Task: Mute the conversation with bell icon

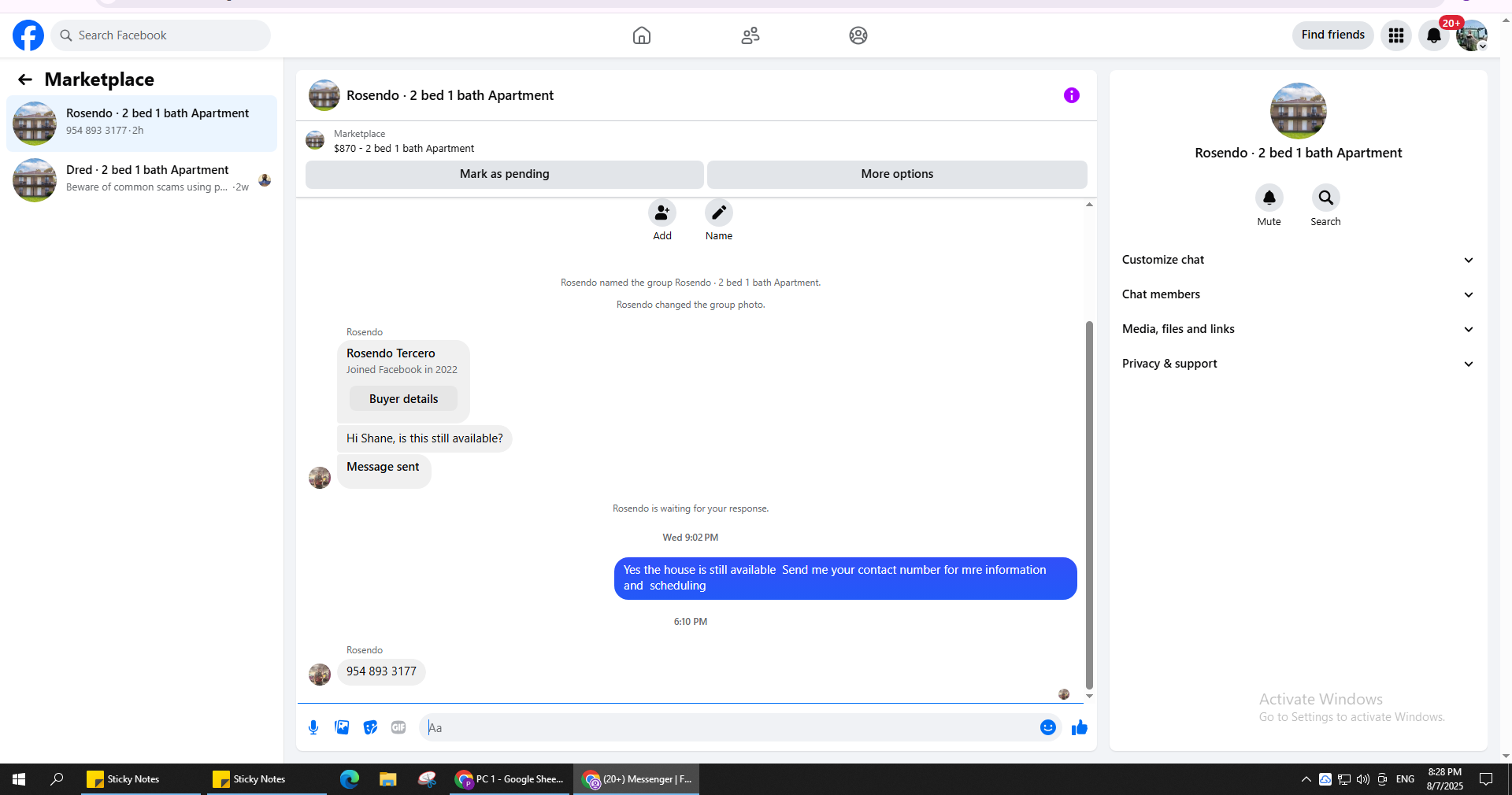Action: click(x=1269, y=198)
